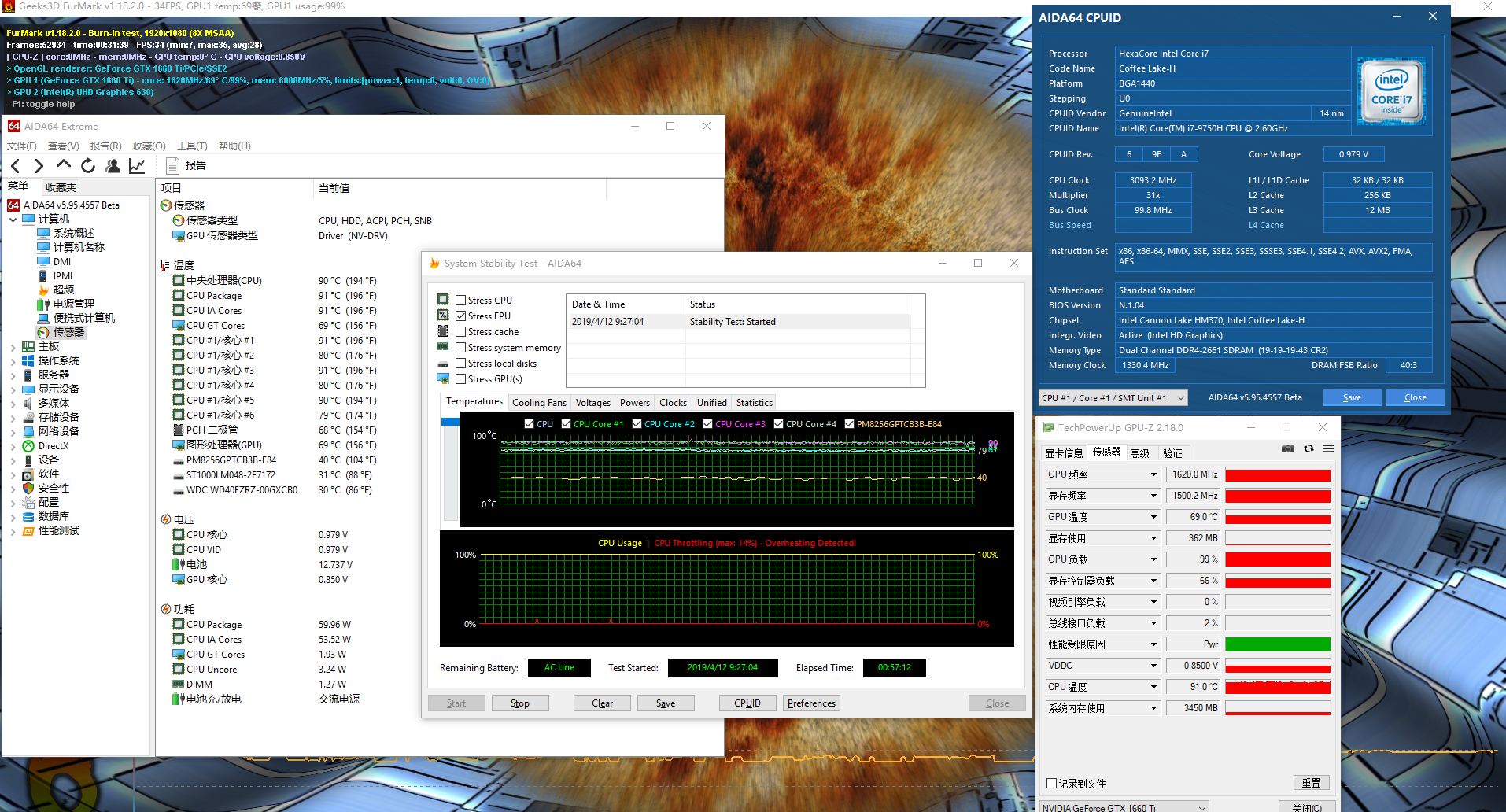Open the graph chart icon in AIDA64 toolbar
This screenshot has width=1506, height=812.
(x=137, y=165)
